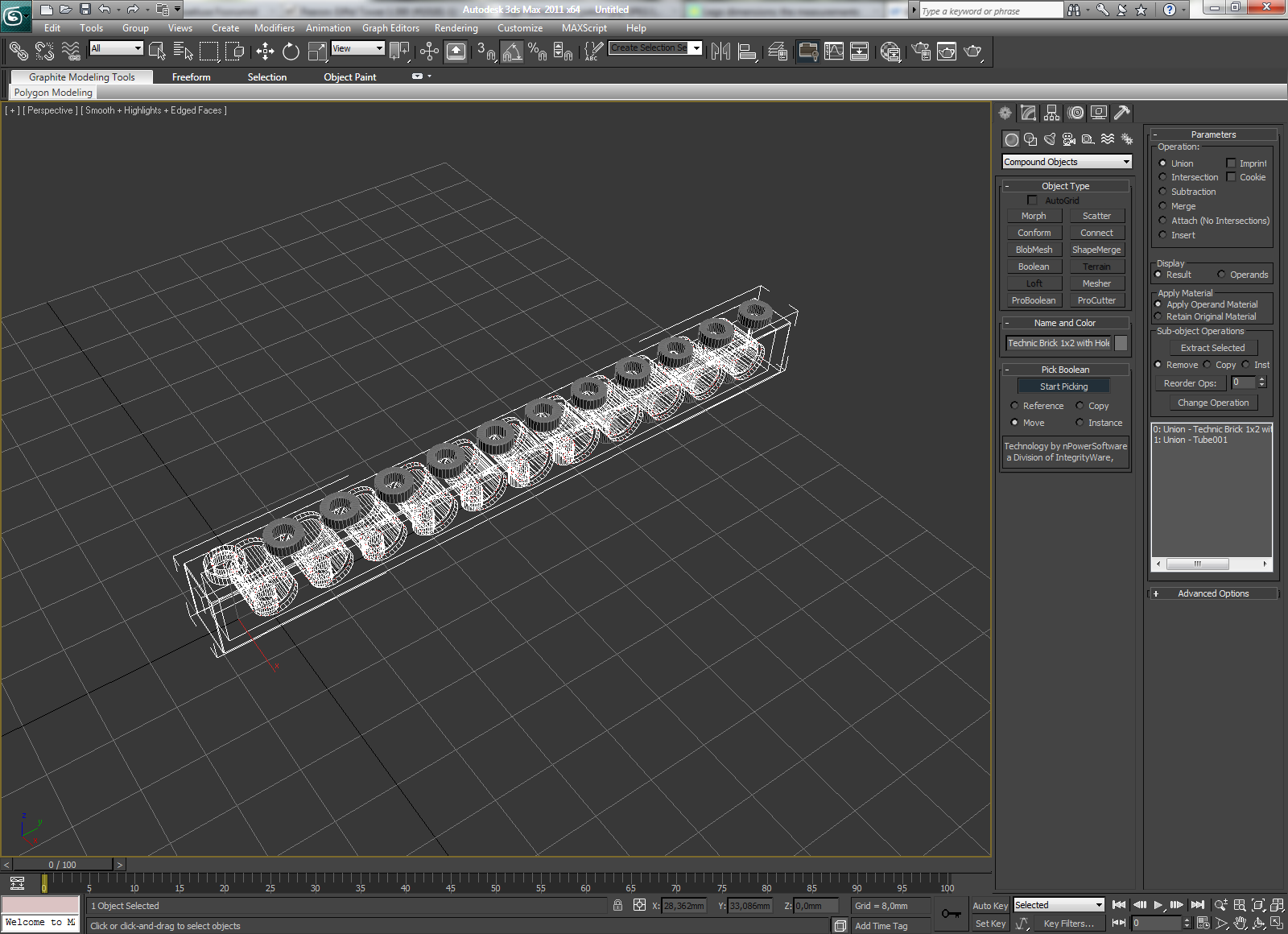Open the Render Setup dialog
Screen dimensions: 1288x934
[x=921, y=52]
